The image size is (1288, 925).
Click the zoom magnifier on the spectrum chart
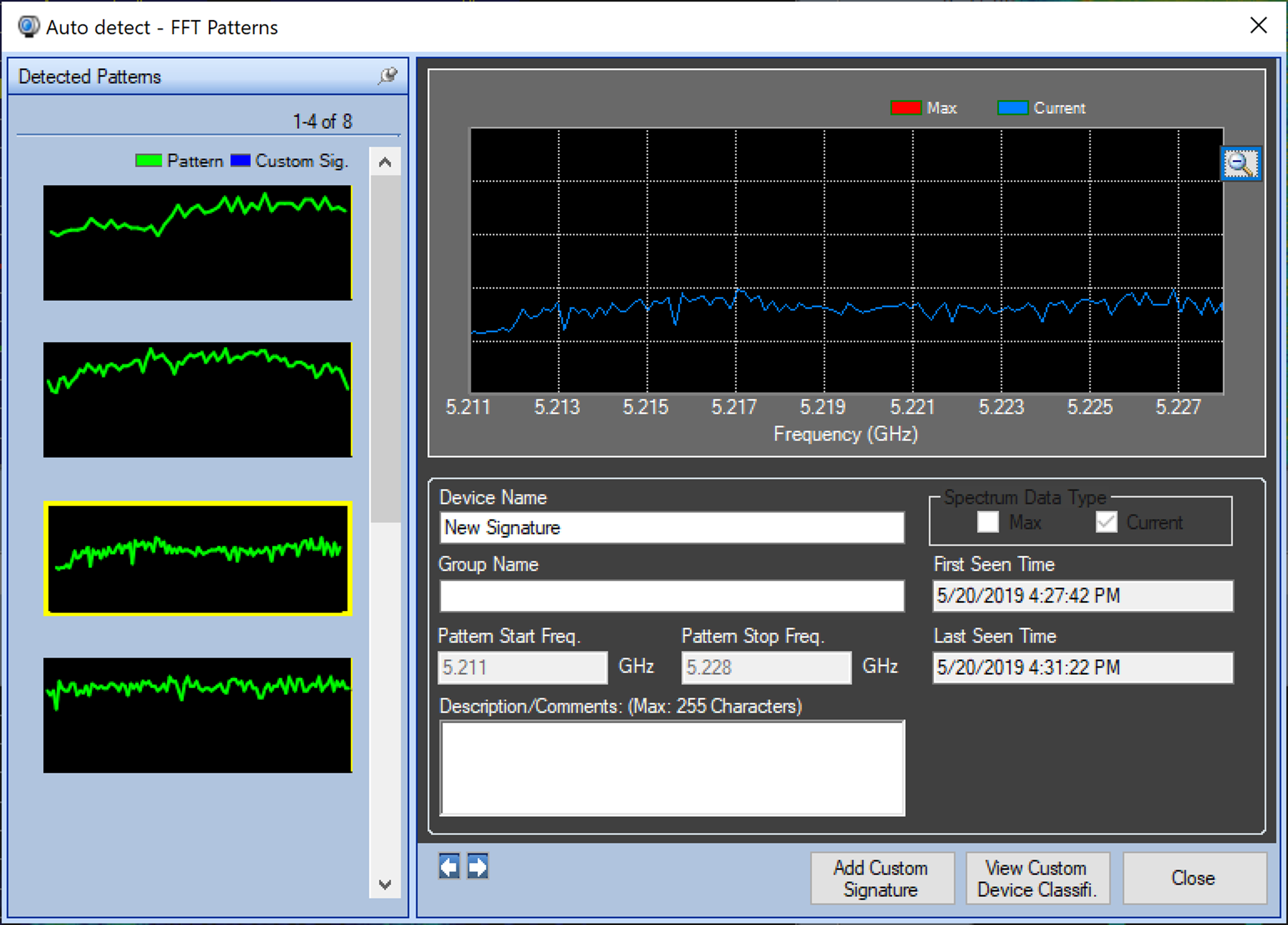pyautogui.click(x=1240, y=164)
